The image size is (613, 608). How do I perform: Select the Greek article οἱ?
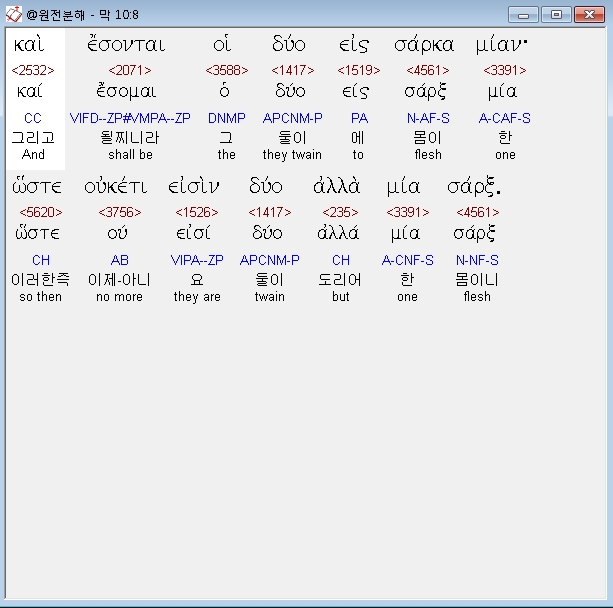click(222, 44)
